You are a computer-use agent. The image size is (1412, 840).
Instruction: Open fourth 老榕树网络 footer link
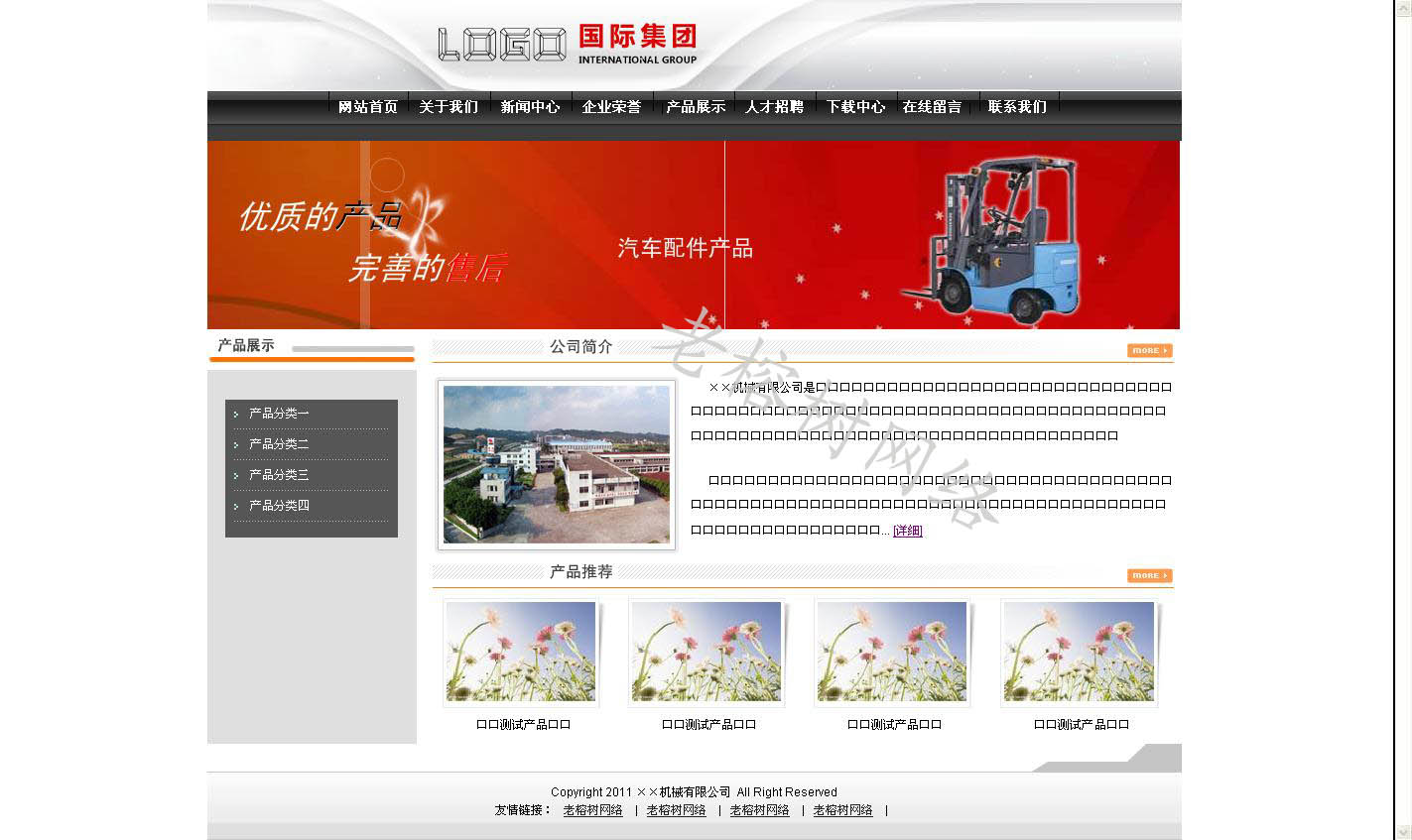843,810
